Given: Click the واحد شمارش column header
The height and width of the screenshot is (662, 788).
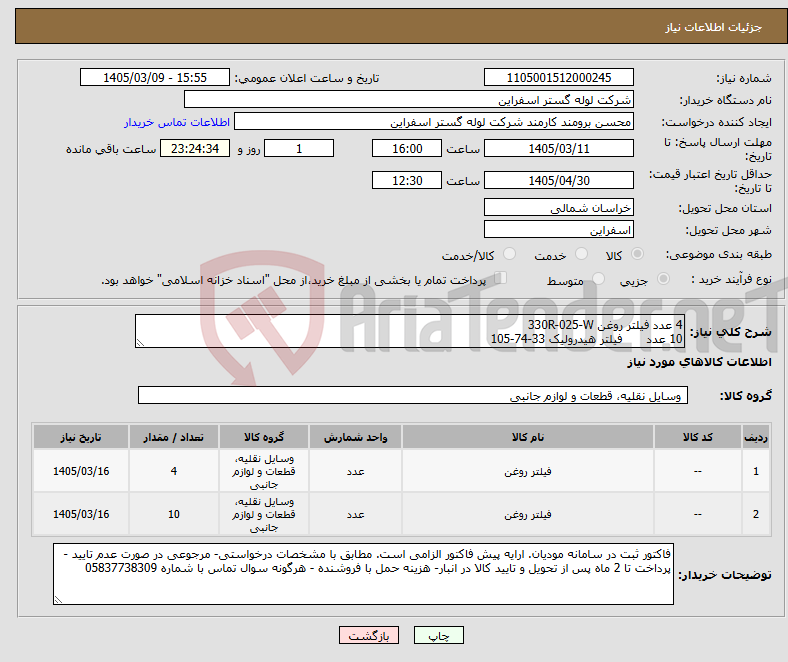Looking at the screenshot, I should tap(355, 437).
